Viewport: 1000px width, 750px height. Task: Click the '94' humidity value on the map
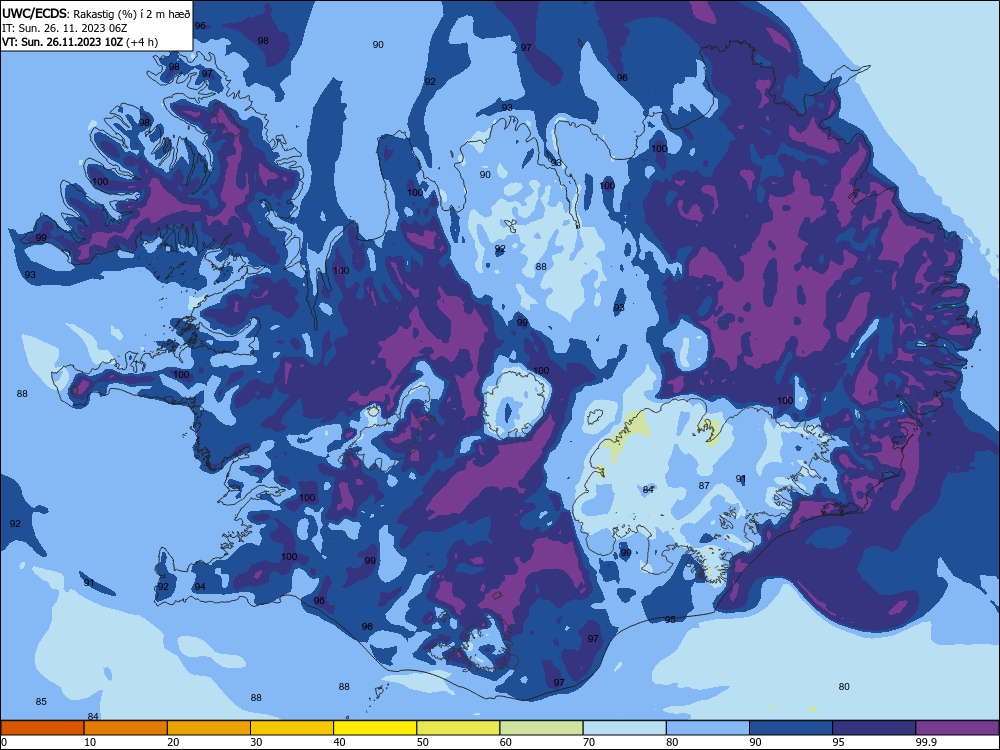pyautogui.click(x=200, y=587)
